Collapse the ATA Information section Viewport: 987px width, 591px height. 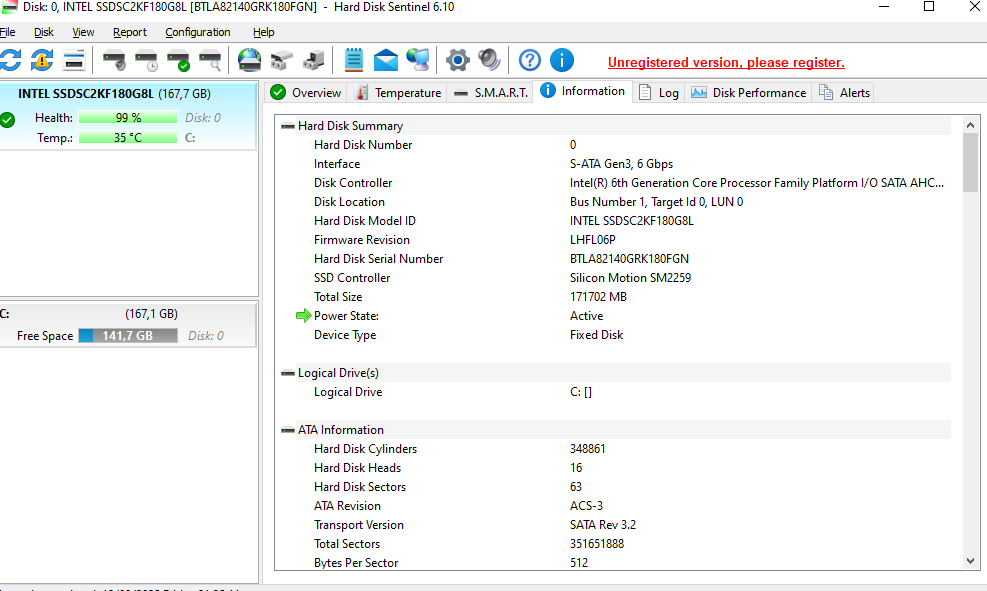pos(288,430)
